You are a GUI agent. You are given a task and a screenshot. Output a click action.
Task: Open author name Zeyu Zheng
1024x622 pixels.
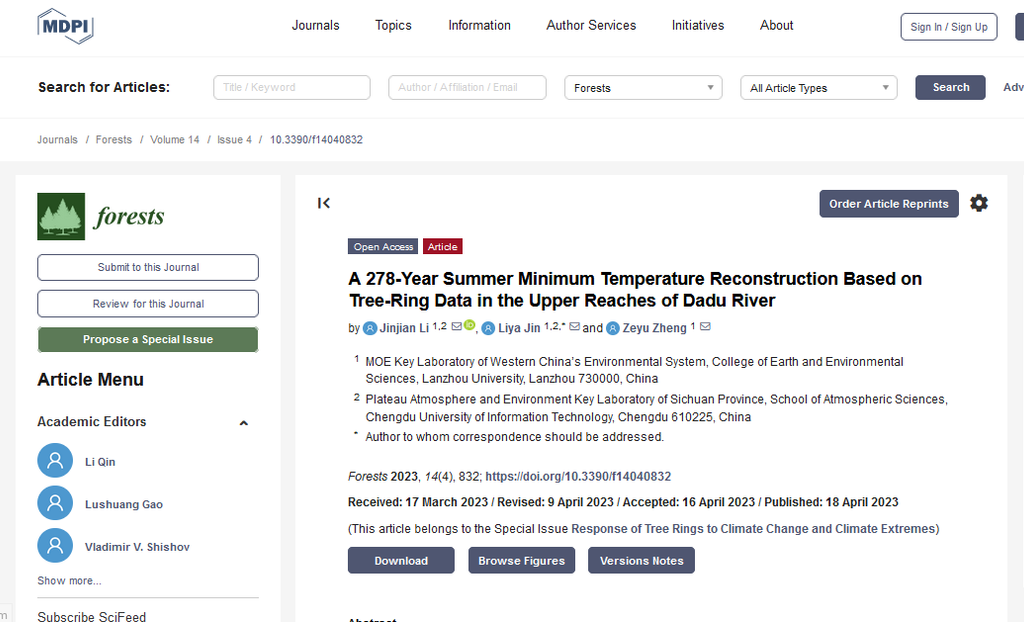[654, 328]
